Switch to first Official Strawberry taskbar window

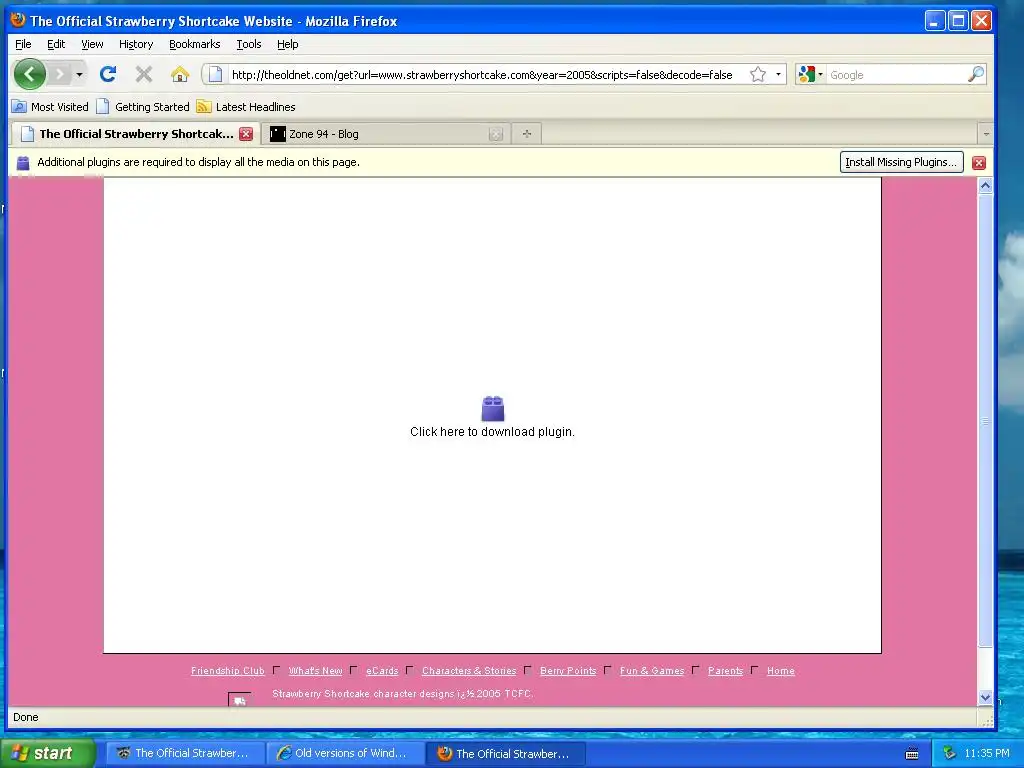pos(185,753)
